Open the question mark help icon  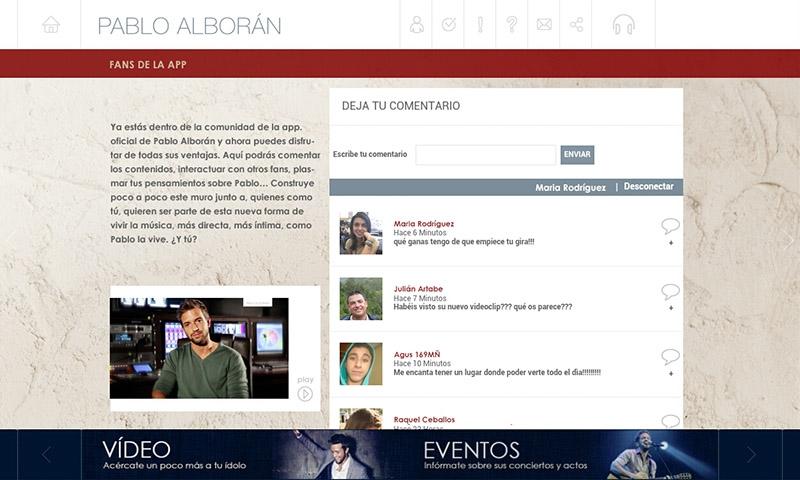512,24
